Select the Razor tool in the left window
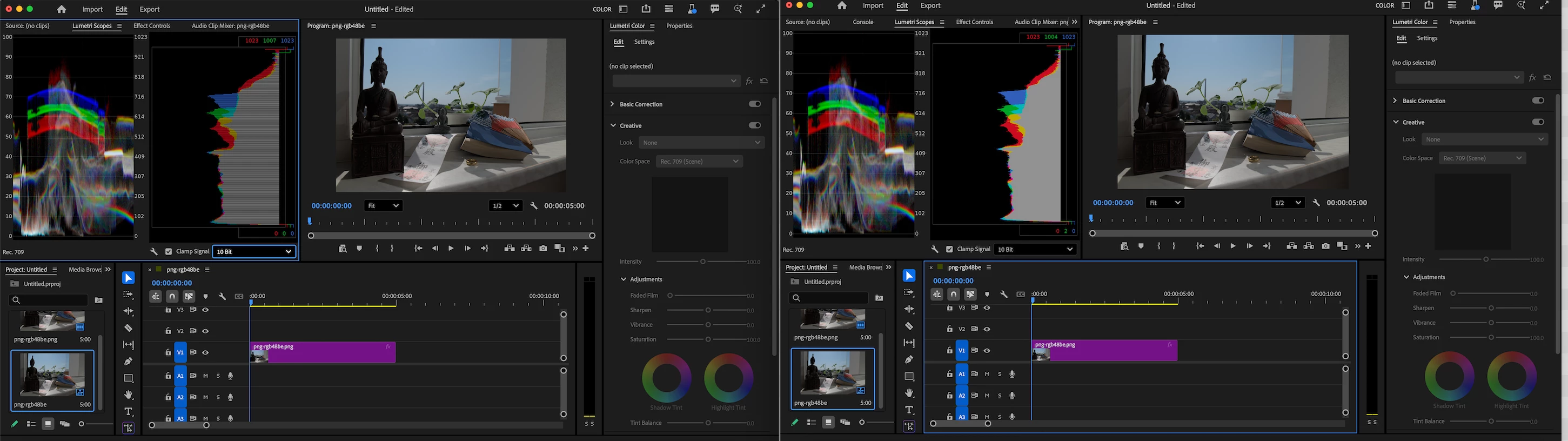 [129, 328]
